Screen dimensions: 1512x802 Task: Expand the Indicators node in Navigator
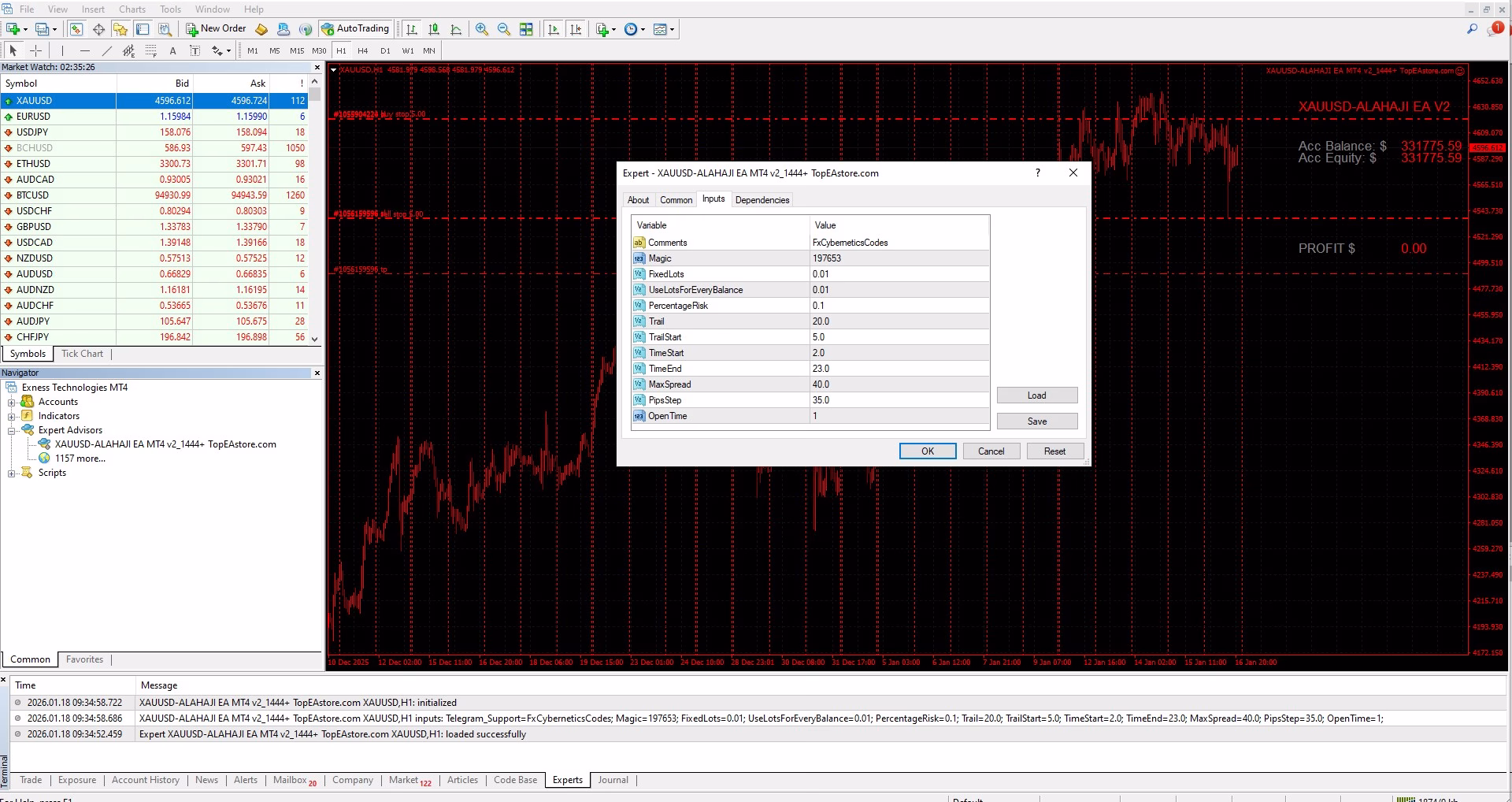[12, 416]
